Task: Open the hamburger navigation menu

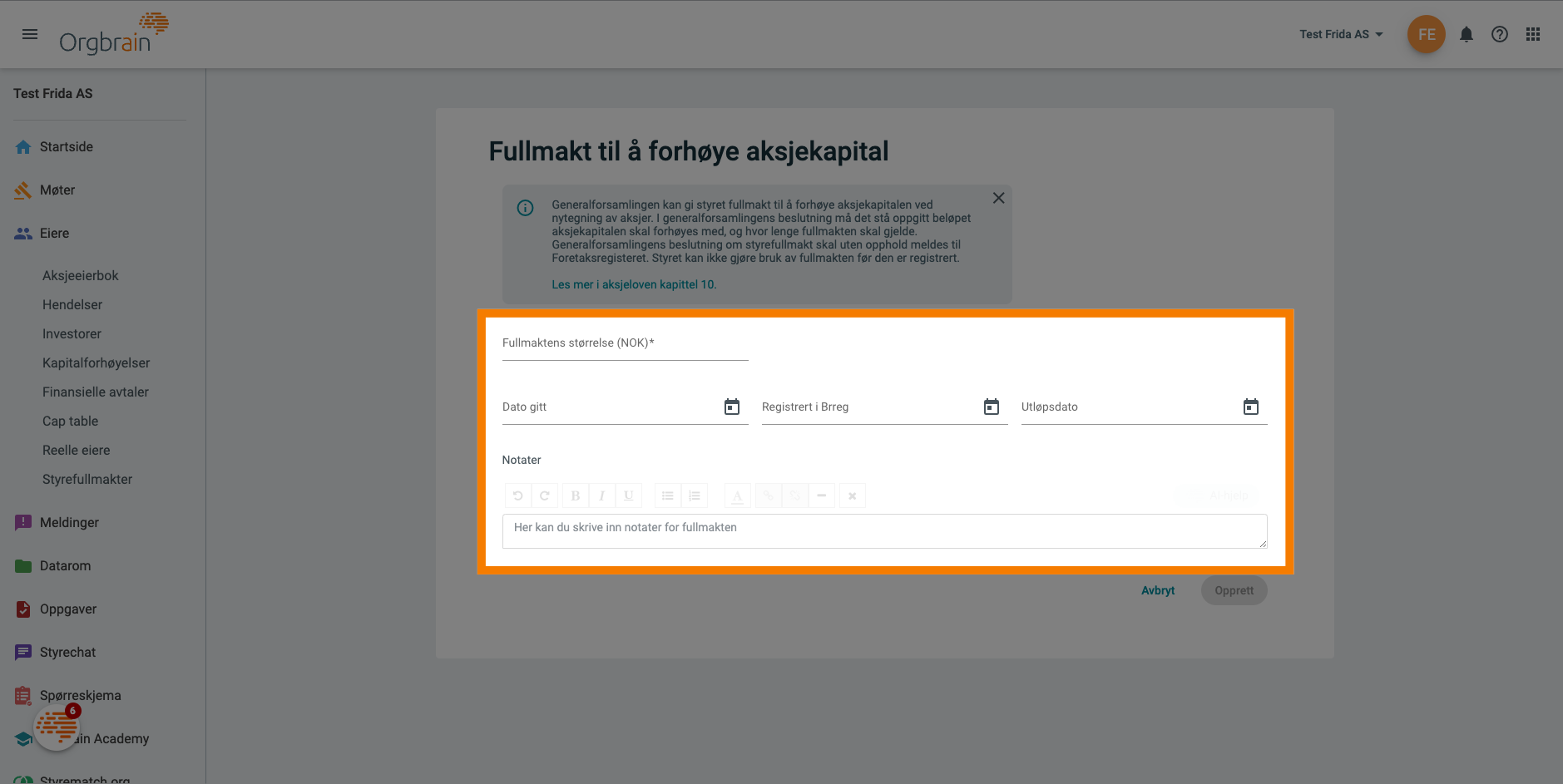Action: point(30,34)
